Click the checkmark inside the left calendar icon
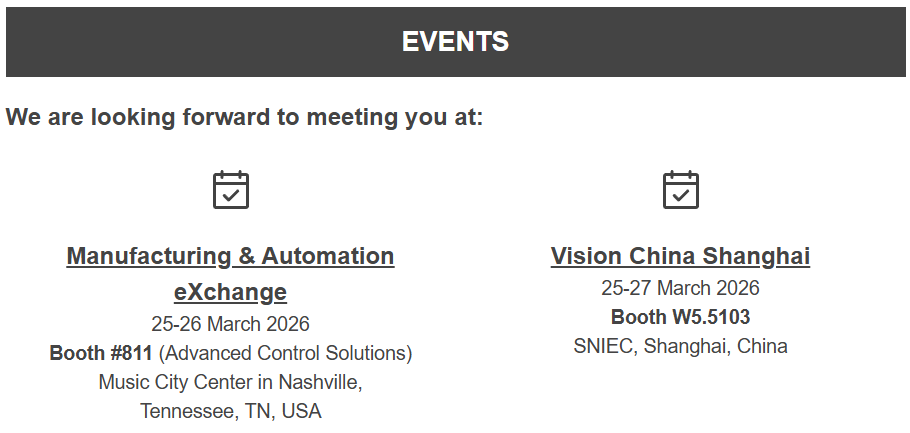This screenshot has width=910, height=433. tap(231, 196)
